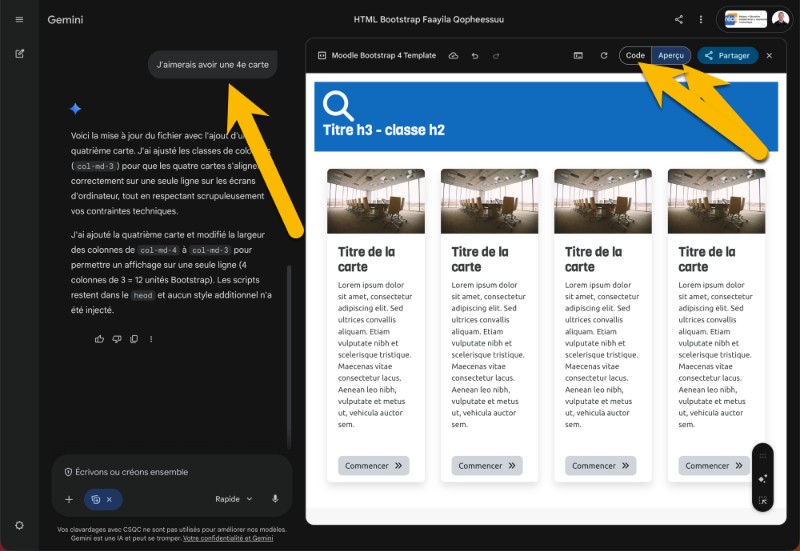Open settings gear in sidebar
The width and height of the screenshot is (800, 551).
tap(19, 525)
